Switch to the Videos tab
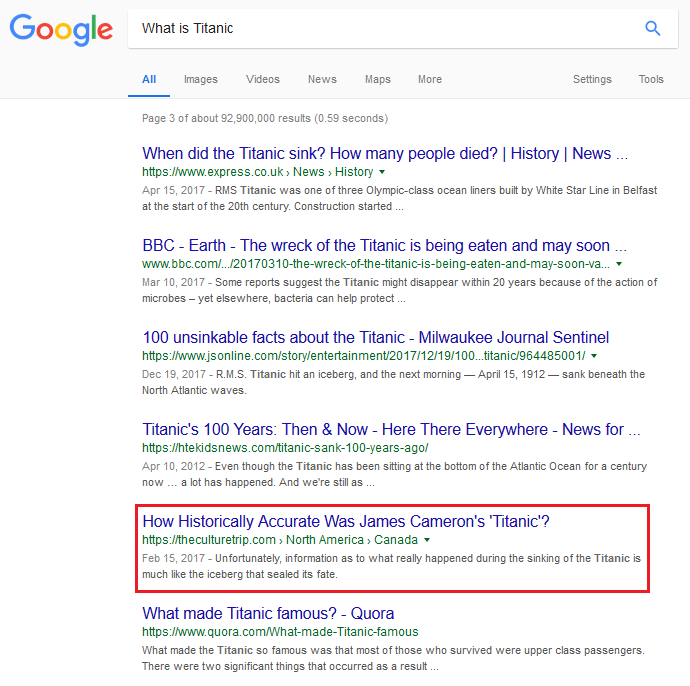 [x=263, y=79]
